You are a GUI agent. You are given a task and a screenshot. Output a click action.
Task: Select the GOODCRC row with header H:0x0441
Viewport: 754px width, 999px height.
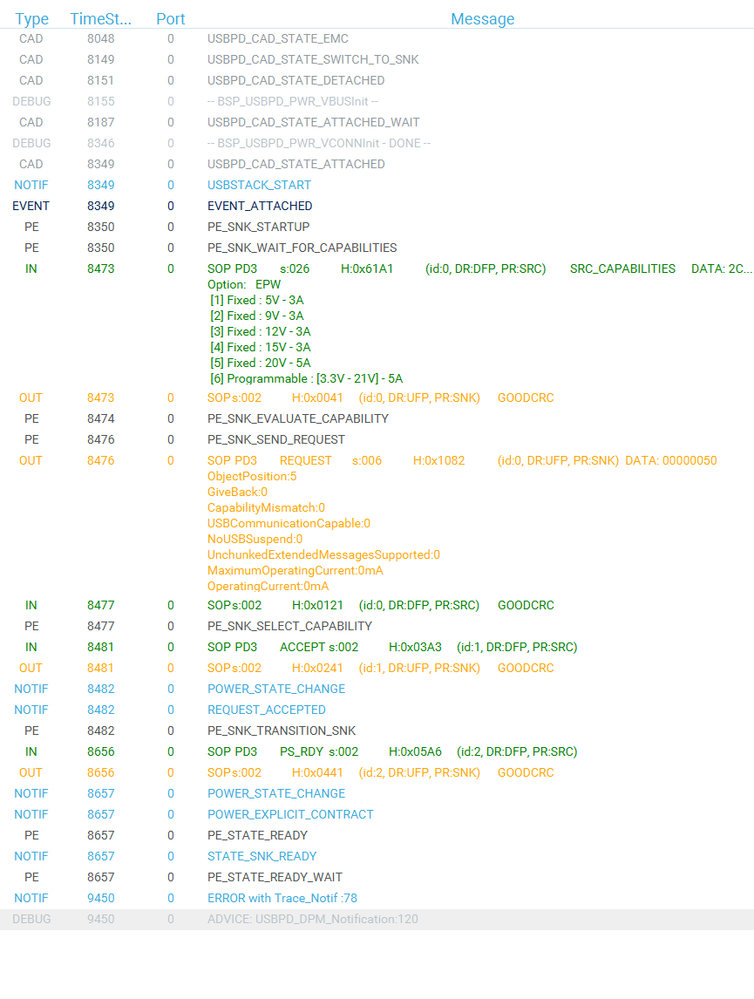tap(377, 773)
